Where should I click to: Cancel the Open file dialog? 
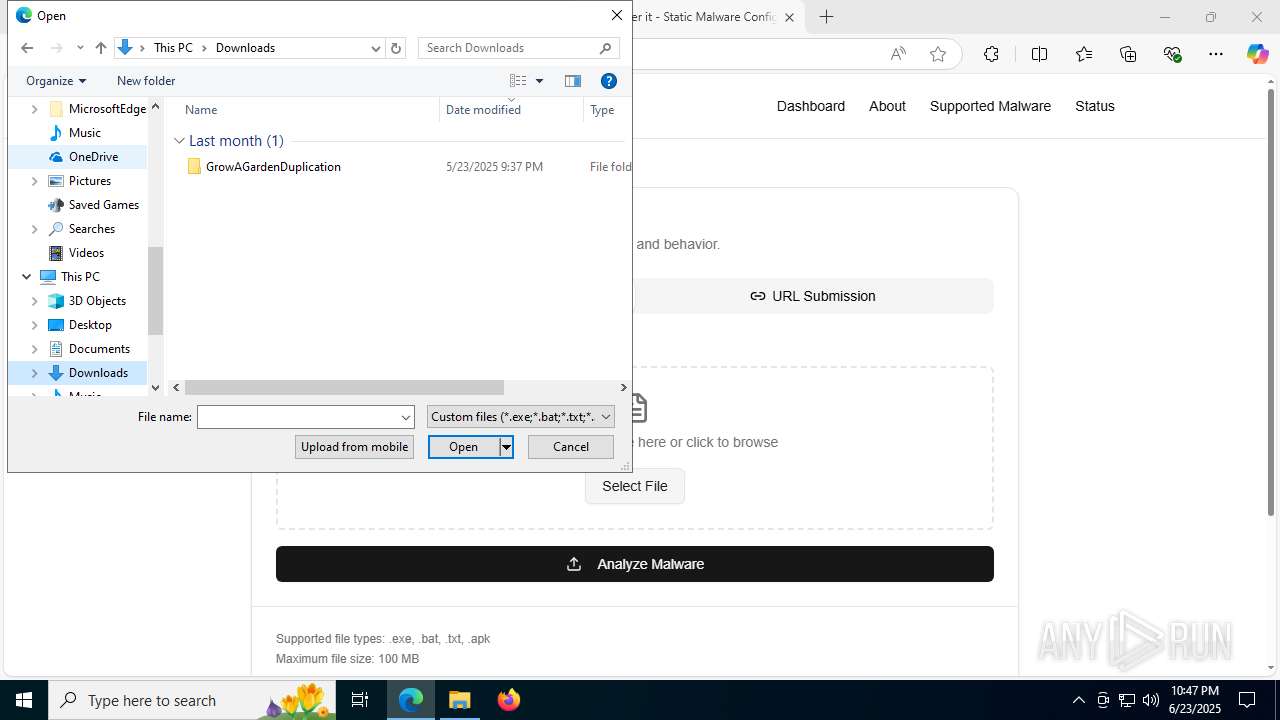click(571, 447)
